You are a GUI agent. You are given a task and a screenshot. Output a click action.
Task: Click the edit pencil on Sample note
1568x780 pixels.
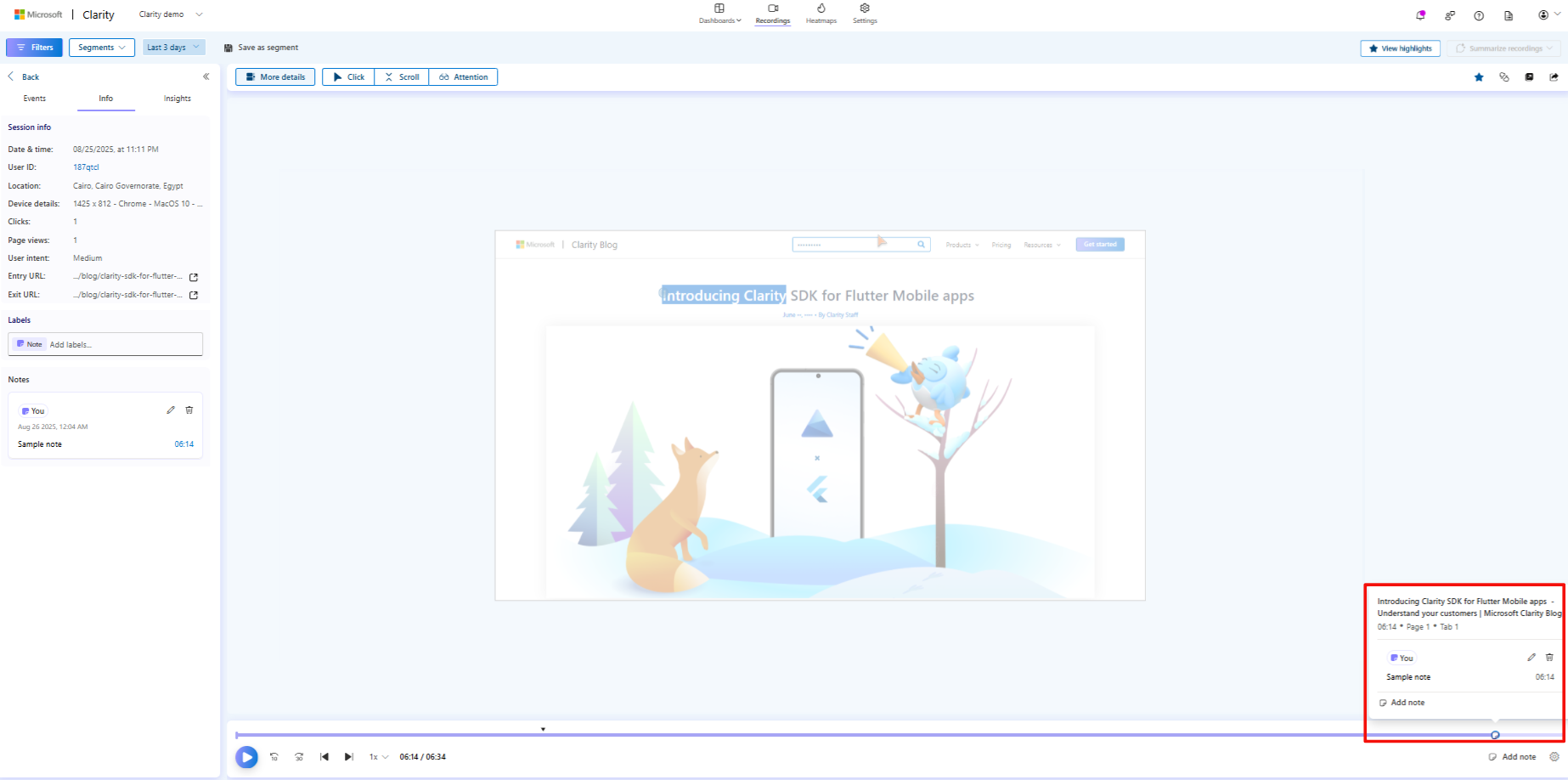pyautogui.click(x=171, y=410)
